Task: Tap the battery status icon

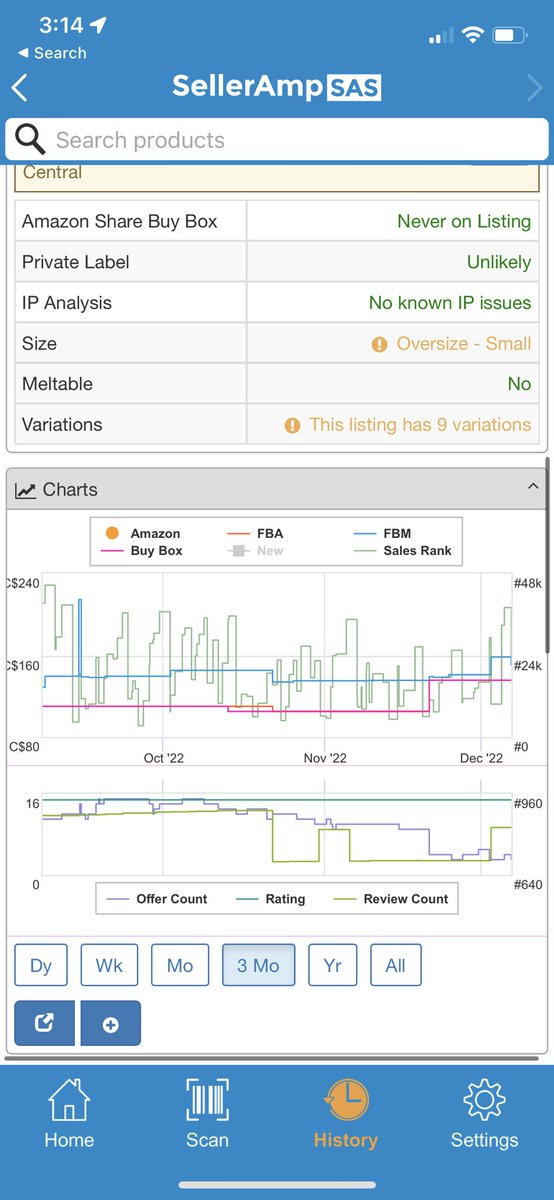Action: click(x=509, y=37)
